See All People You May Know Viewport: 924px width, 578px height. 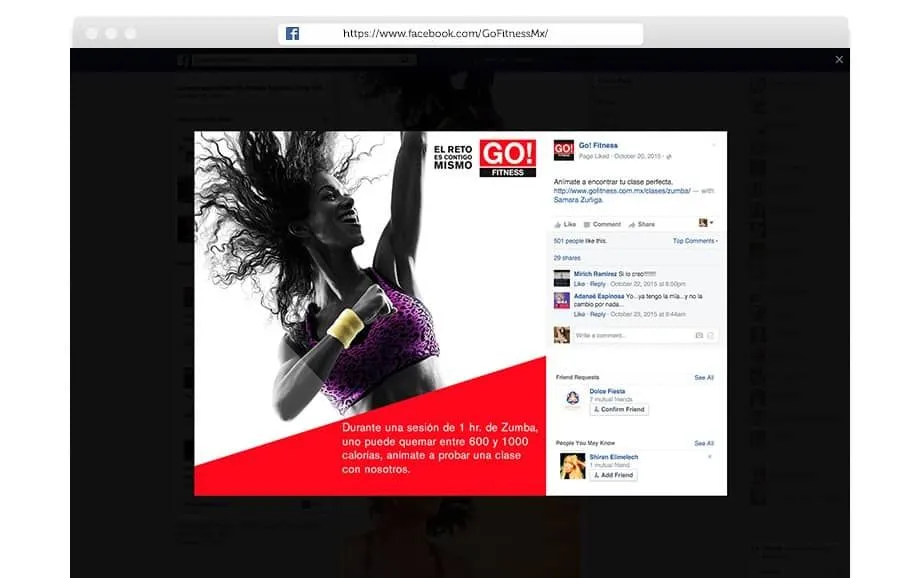704,443
